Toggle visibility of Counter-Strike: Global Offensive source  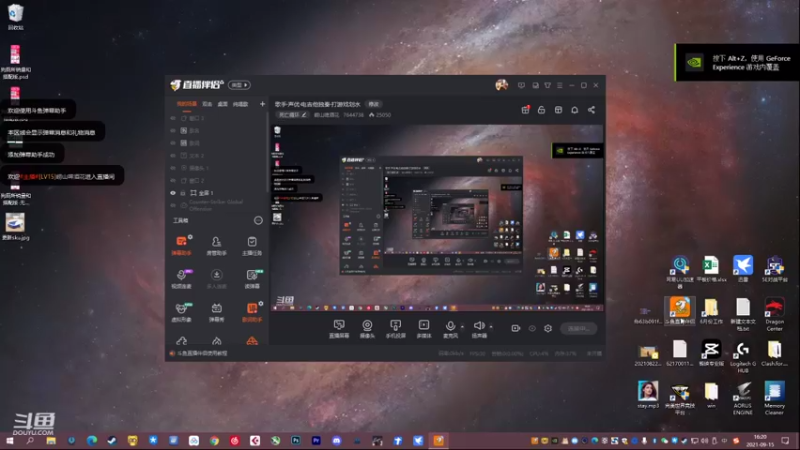click(x=173, y=205)
